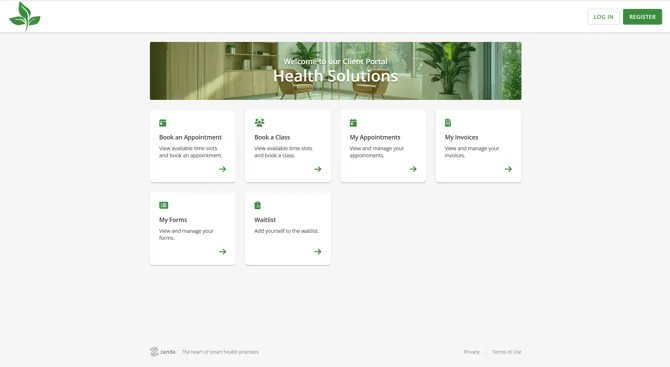Click 'View available time slots and book a class.' text

(x=283, y=152)
